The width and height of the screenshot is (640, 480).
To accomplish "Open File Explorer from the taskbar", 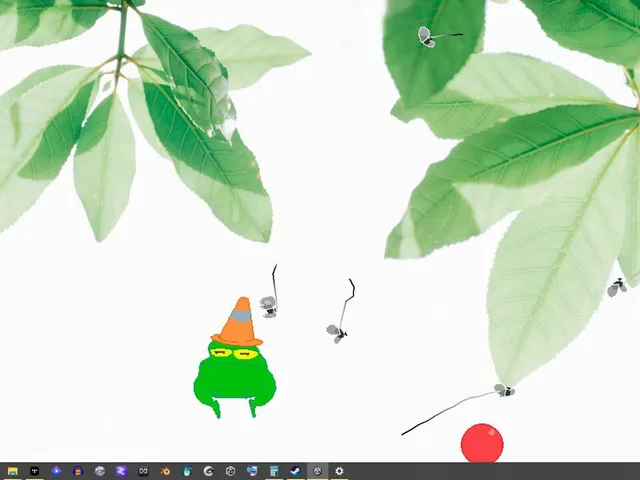I will [x=13, y=471].
